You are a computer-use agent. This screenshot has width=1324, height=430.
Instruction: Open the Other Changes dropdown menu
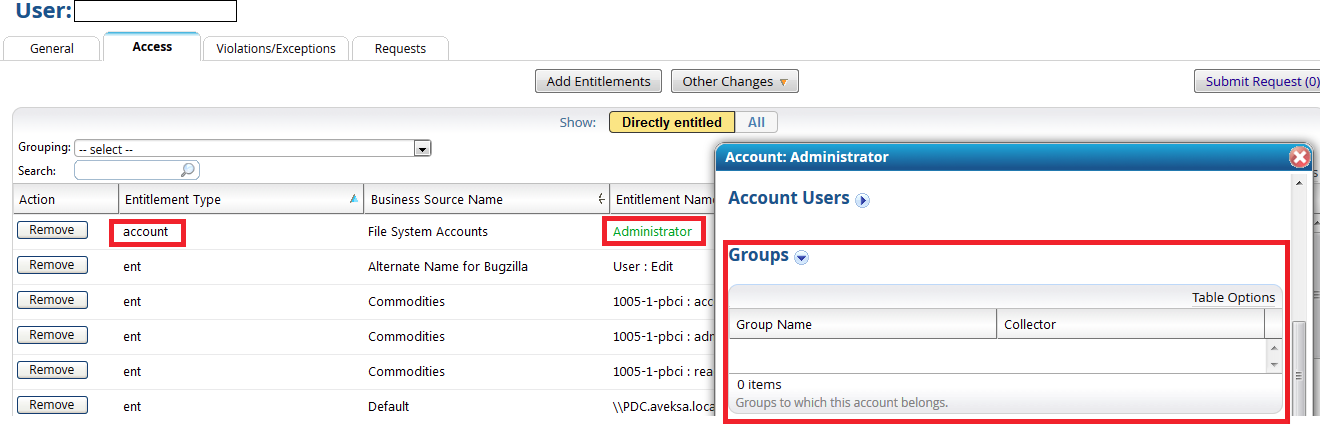tap(734, 81)
